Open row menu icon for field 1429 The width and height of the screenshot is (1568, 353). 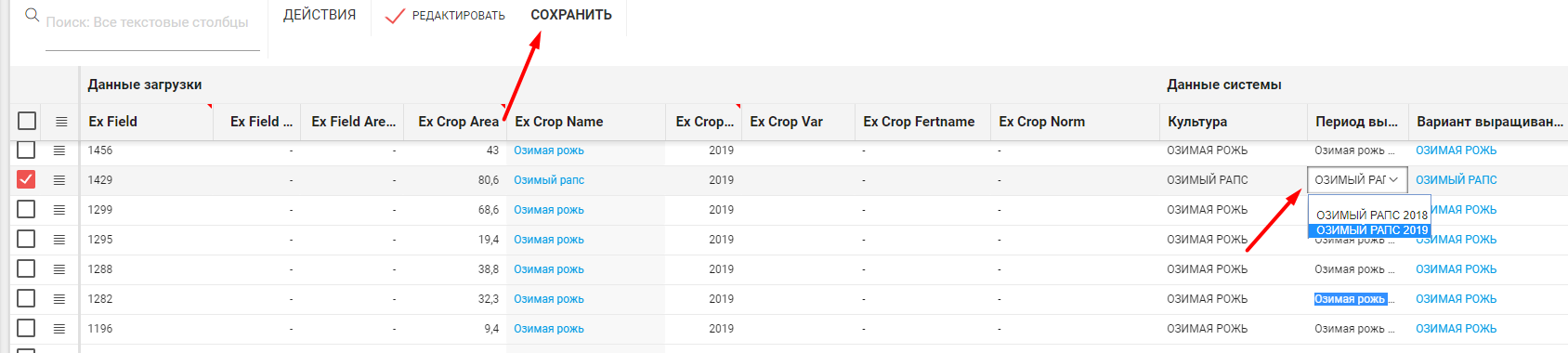tap(59, 180)
